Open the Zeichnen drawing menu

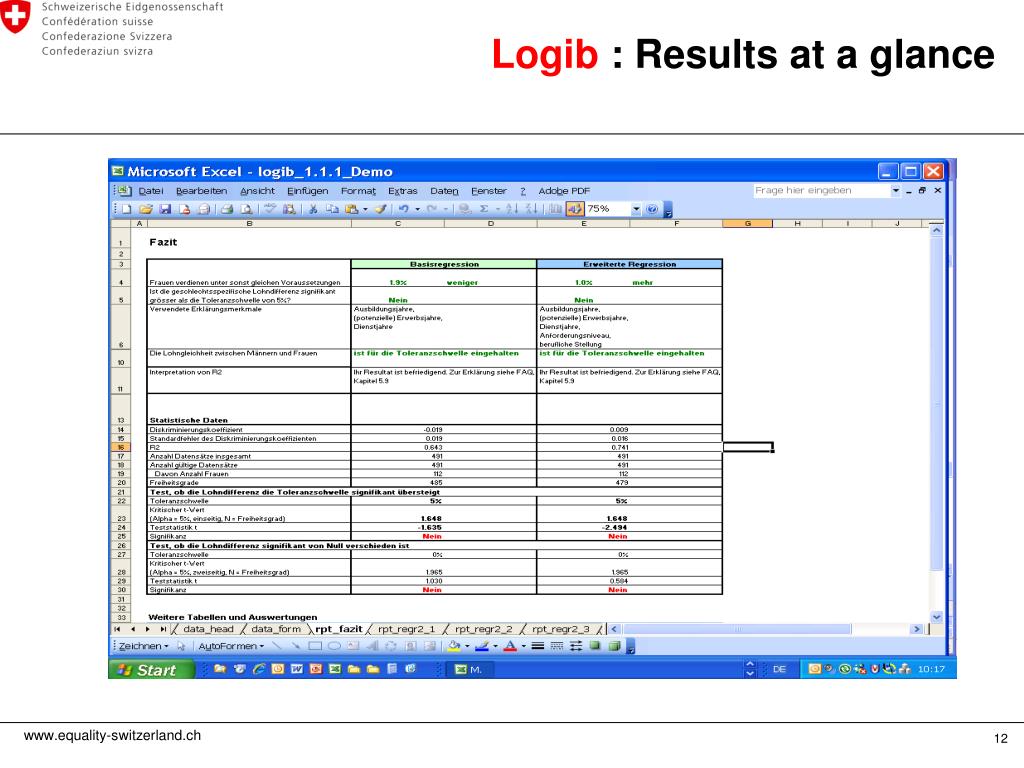tap(144, 646)
